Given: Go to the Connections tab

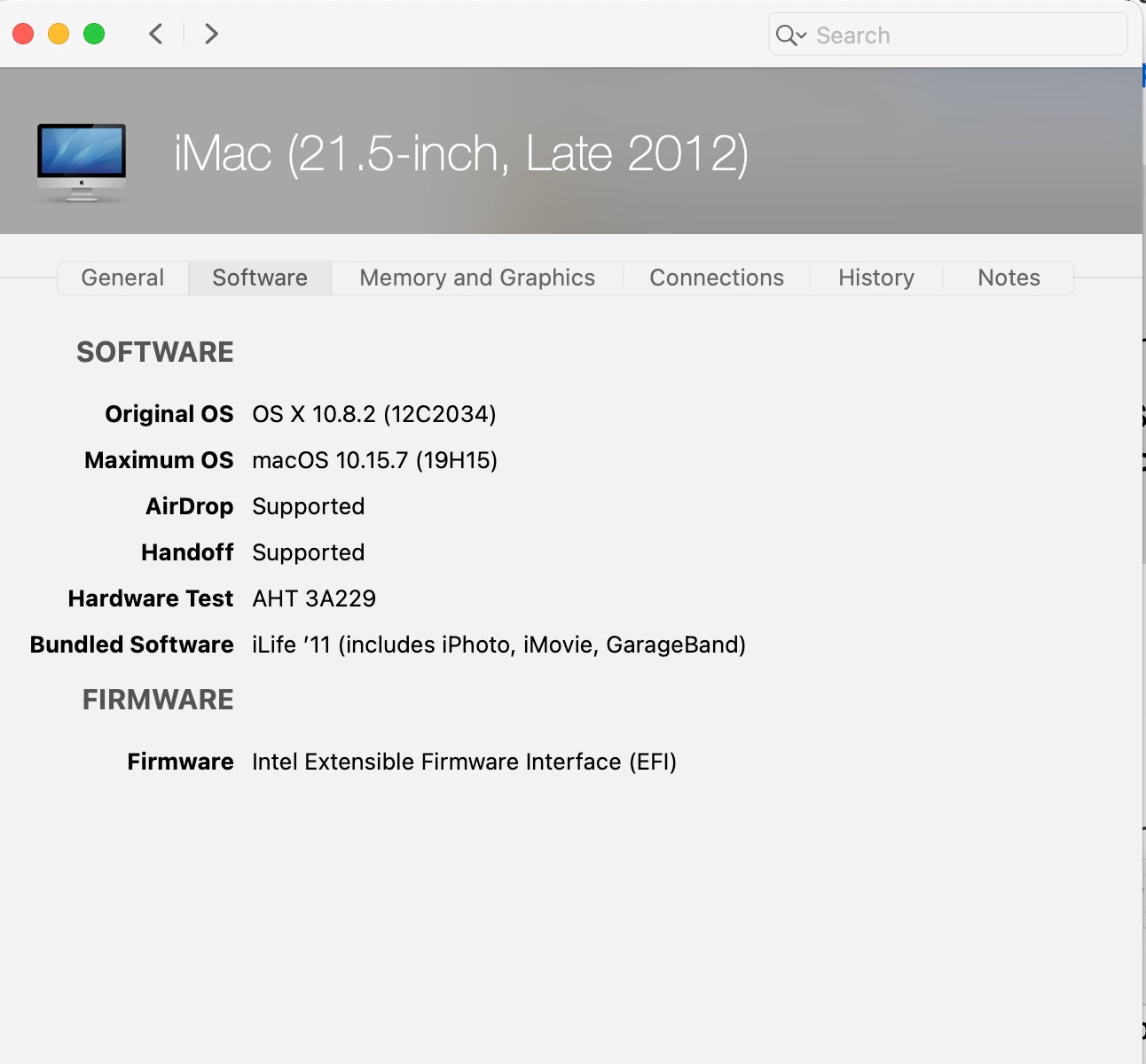Looking at the screenshot, I should click(717, 278).
